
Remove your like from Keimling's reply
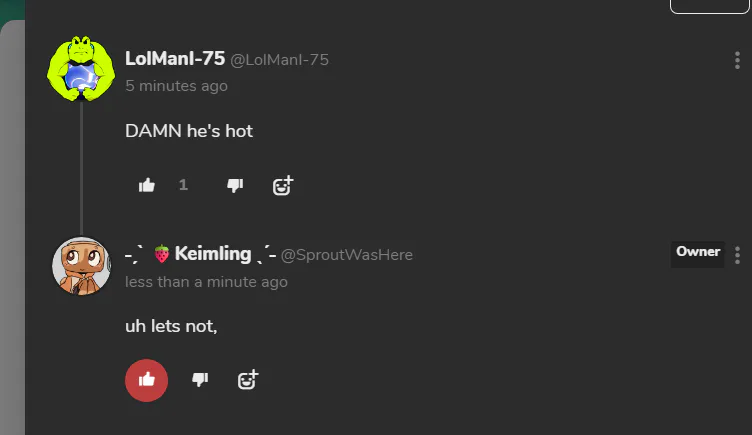point(146,379)
